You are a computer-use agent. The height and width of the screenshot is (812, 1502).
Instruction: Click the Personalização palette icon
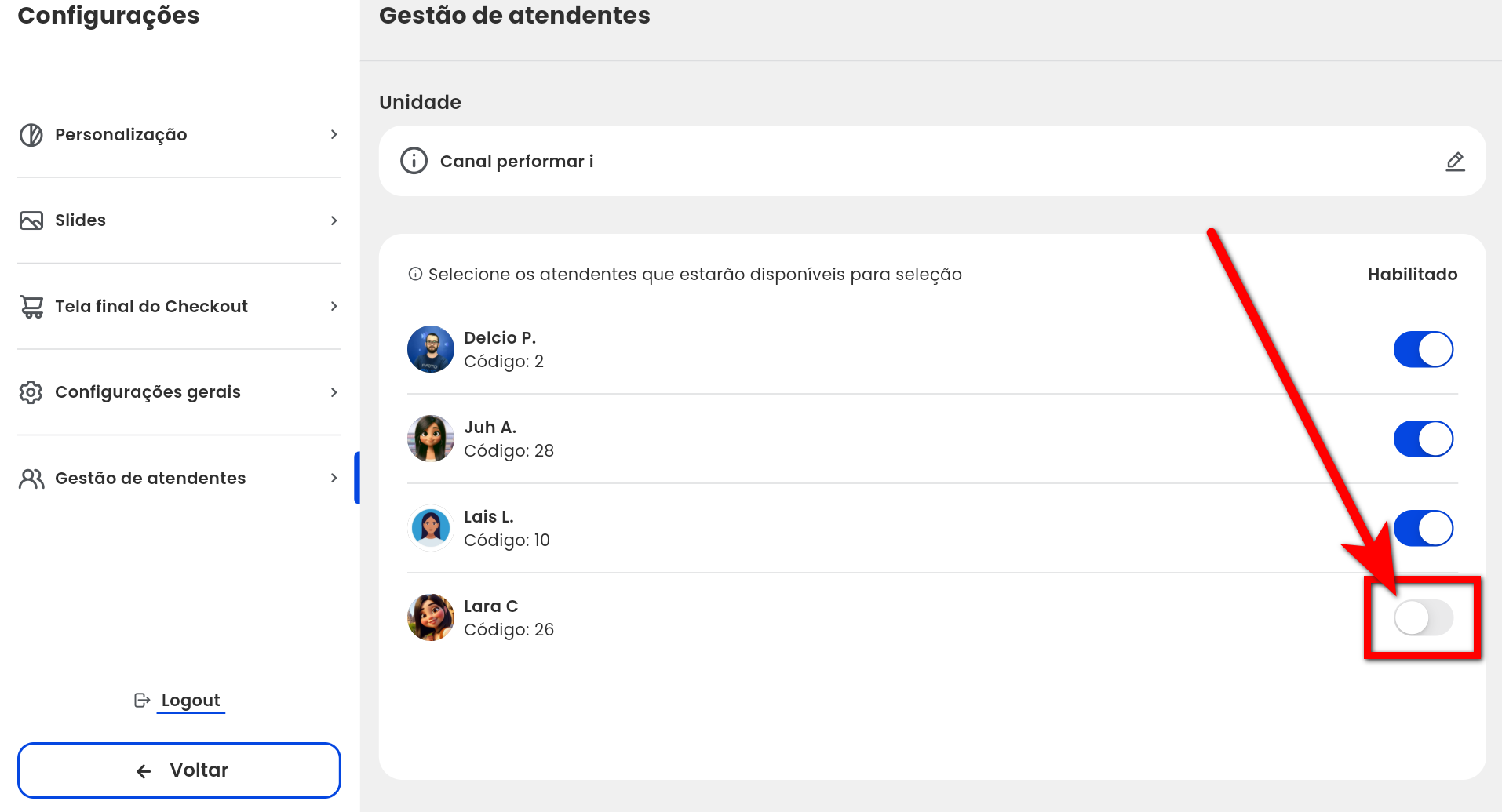31,135
